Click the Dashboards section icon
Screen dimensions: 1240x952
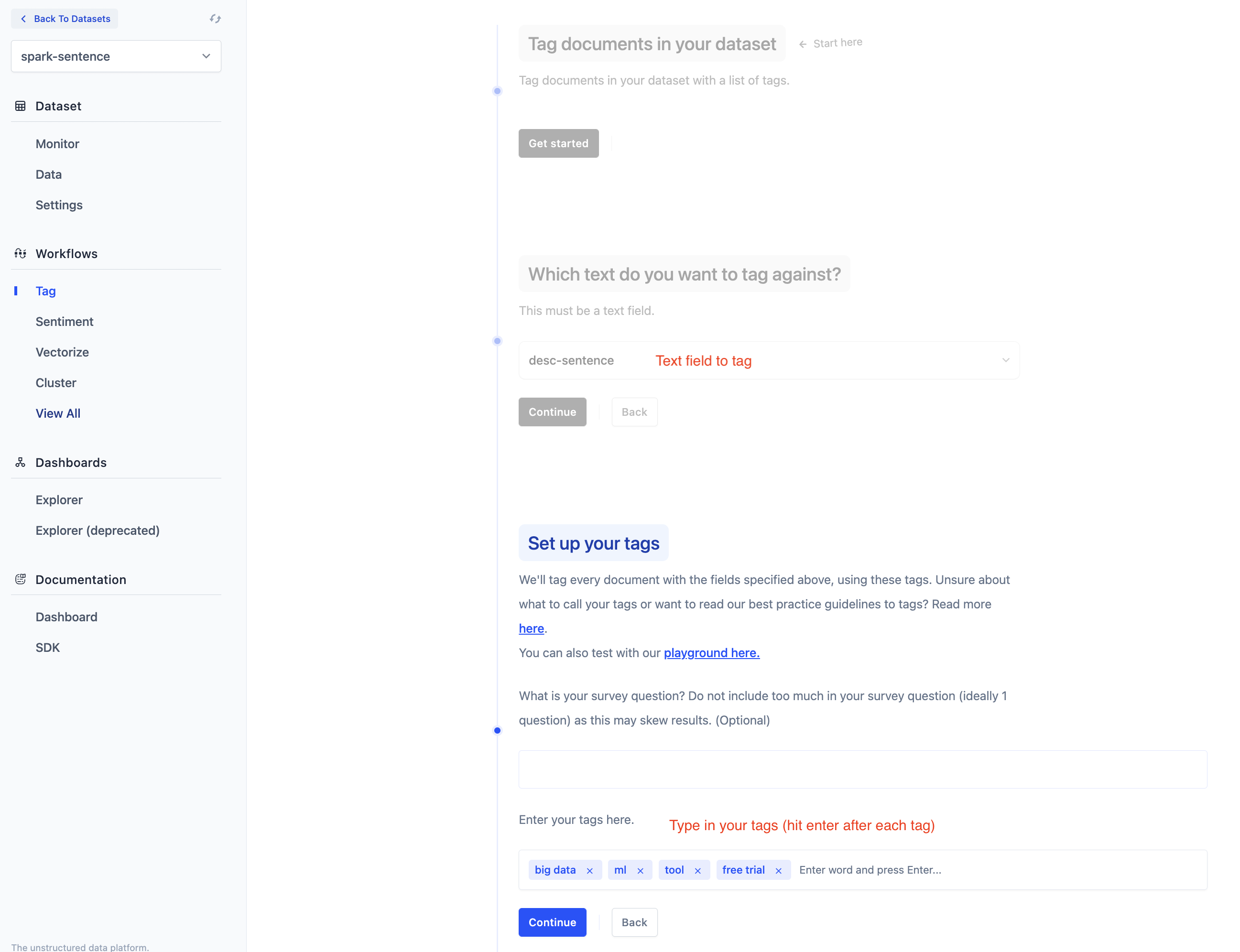(x=21, y=463)
